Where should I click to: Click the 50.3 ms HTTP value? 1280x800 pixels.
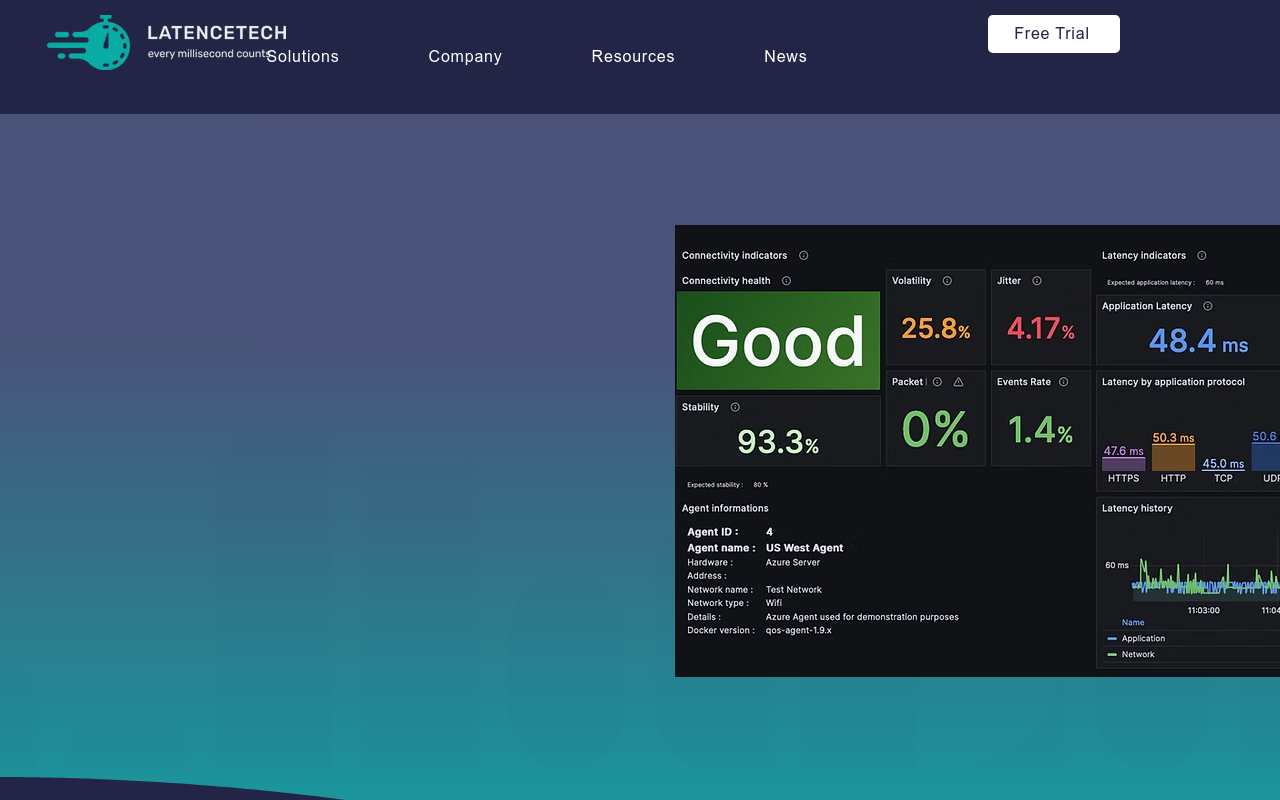pyautogui.click(x=1173, y=438)
